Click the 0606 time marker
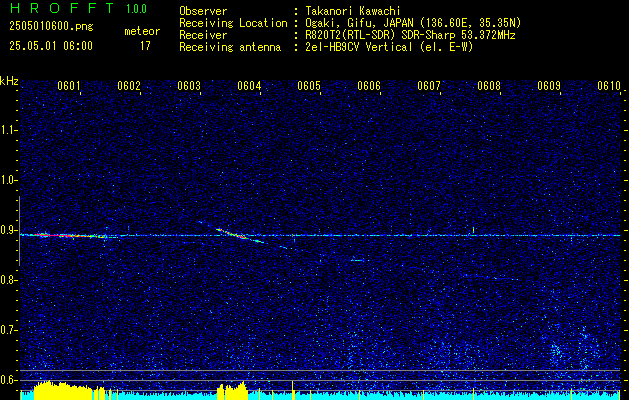Screen dimensions: 629x400 [x=369, y=86]
